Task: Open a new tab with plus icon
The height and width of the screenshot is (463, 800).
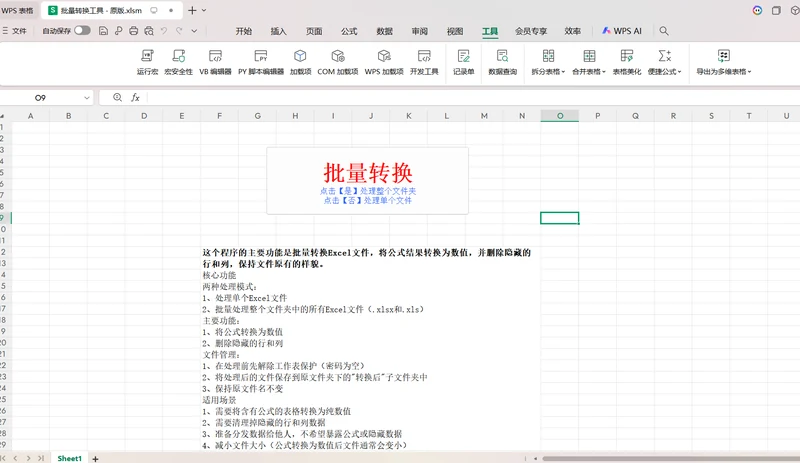Action: point(192,10)
